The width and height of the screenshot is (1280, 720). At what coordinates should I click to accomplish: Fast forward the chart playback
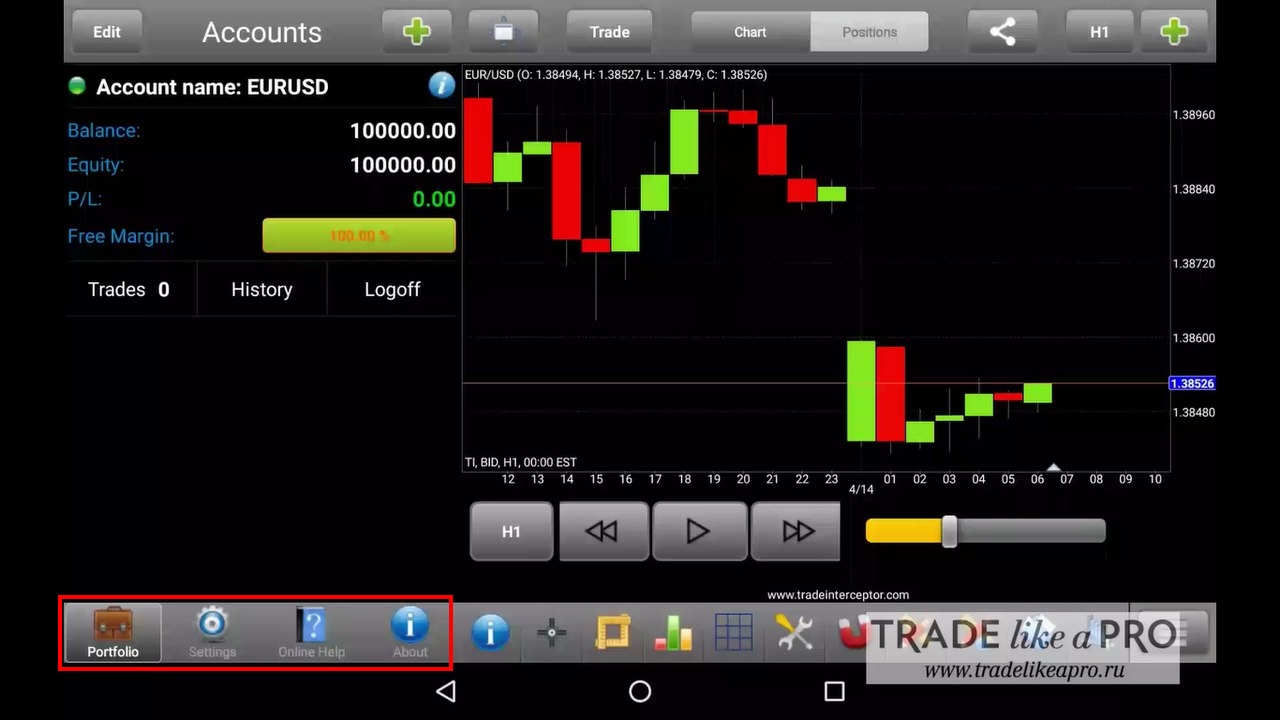click(x=796, y=531)
